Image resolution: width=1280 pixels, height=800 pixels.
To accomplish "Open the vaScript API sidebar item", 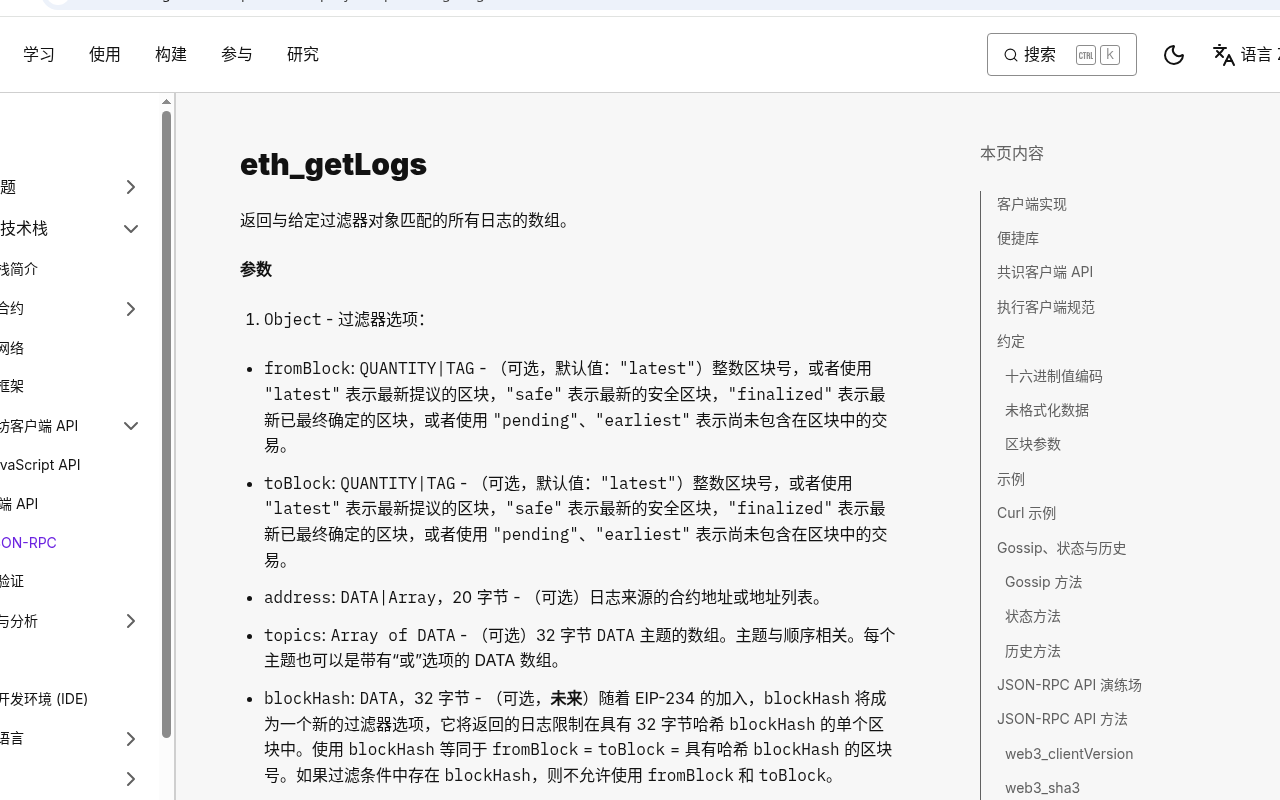I will click(x=40, y=465).
